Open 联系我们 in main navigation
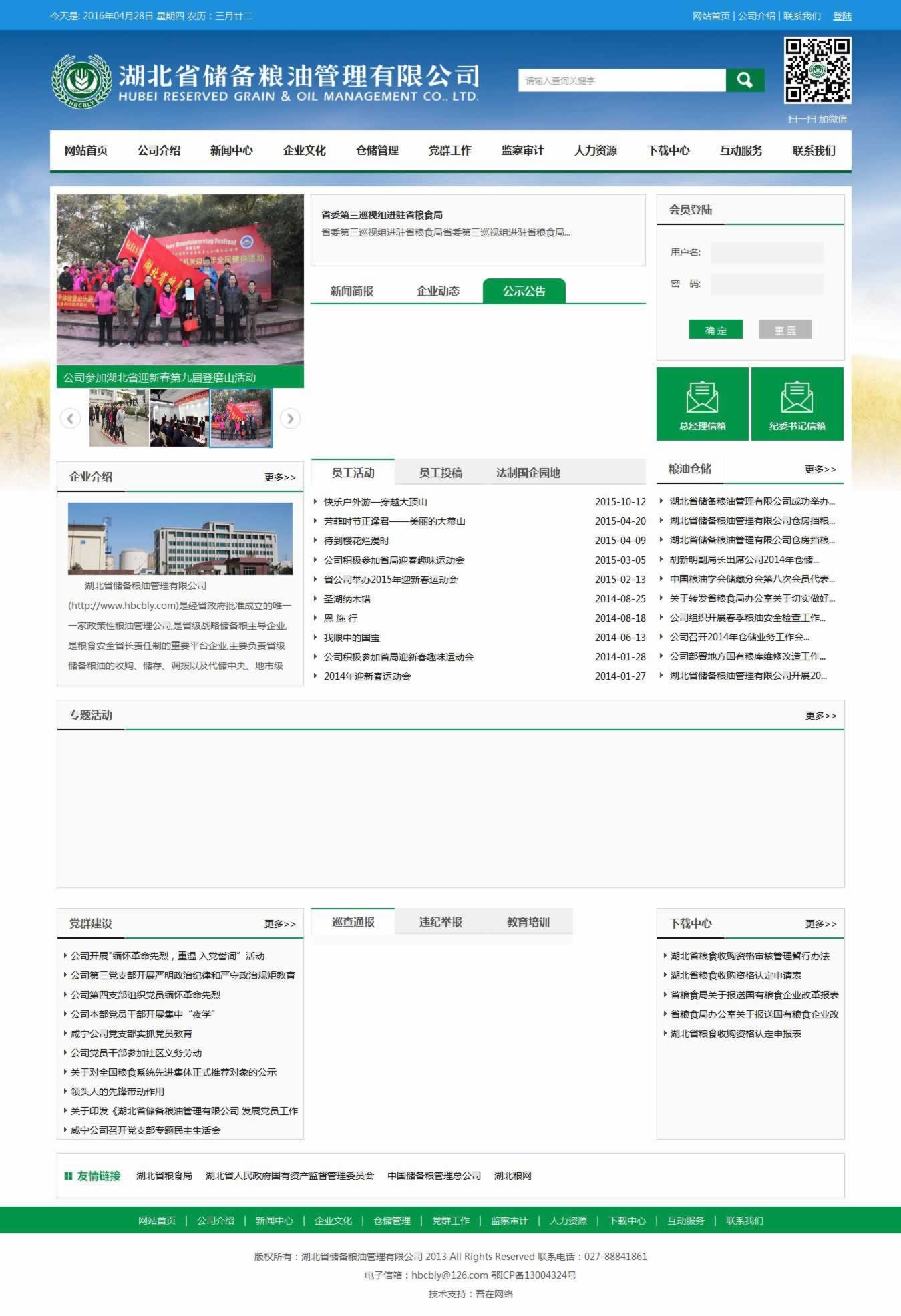Screen dimensions: 901x1316 [814, 150]
